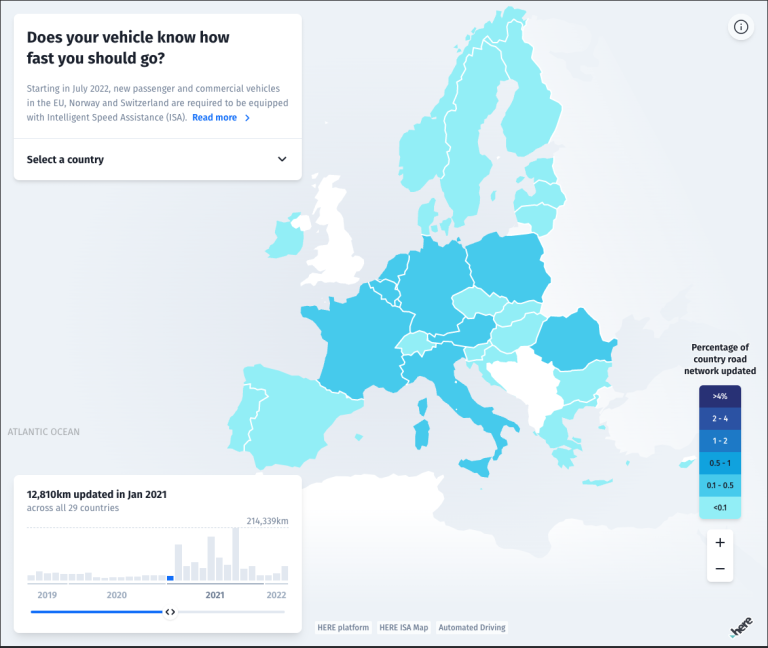Click the 1 - 2 legend swatch
Image resolution: width=768 pixels, height=648 pixels.
pyautogui.click(x=720, y=441)
